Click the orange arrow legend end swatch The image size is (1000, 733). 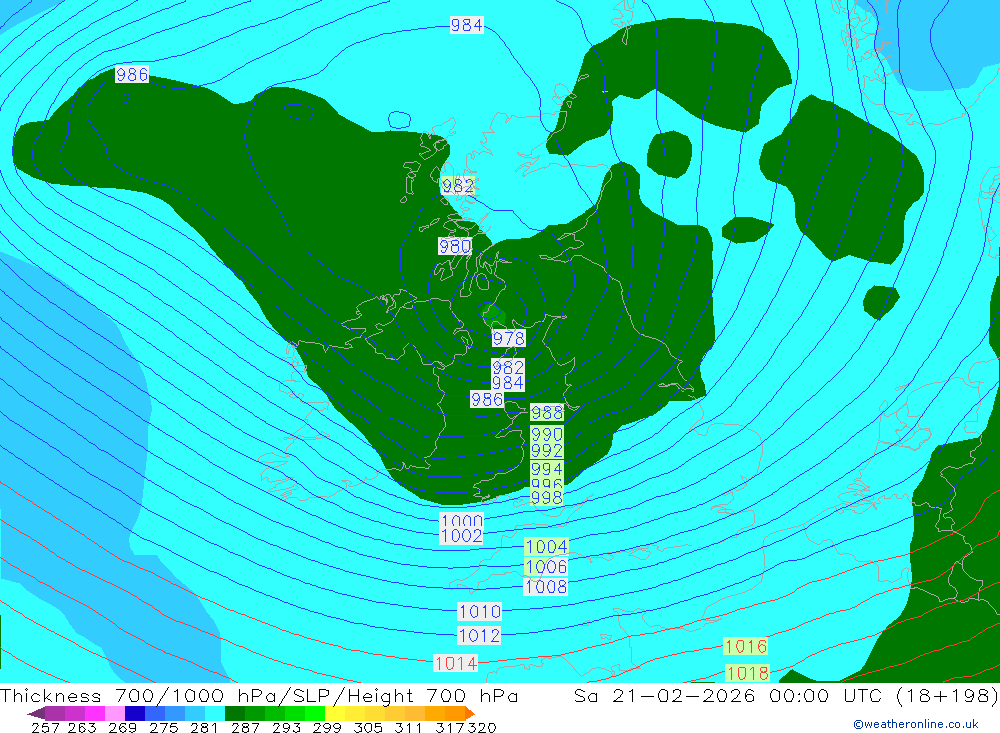(x=469, y=713)
